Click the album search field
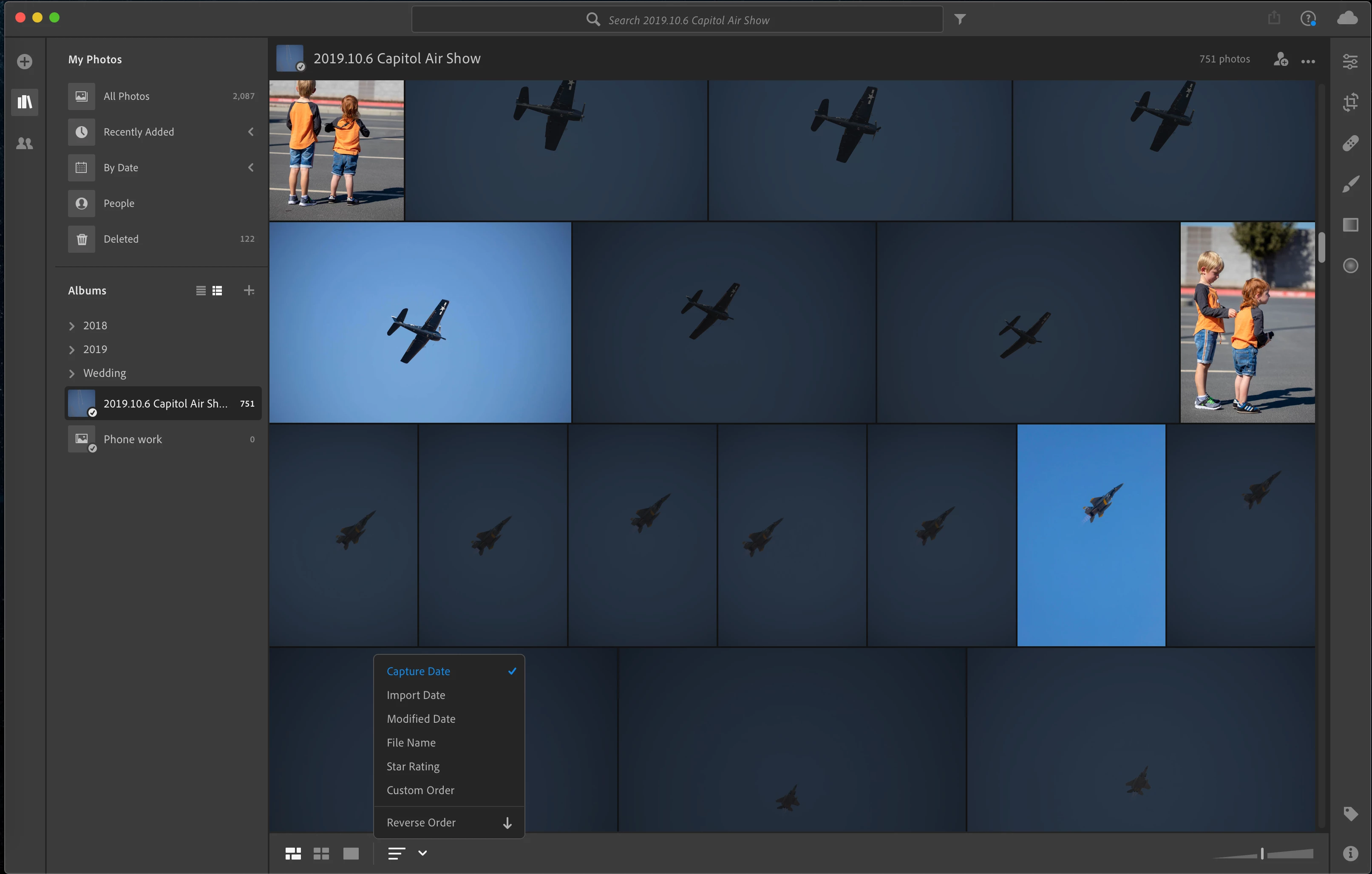Viewport: 1372px width, 874px height. coord(677,20)
